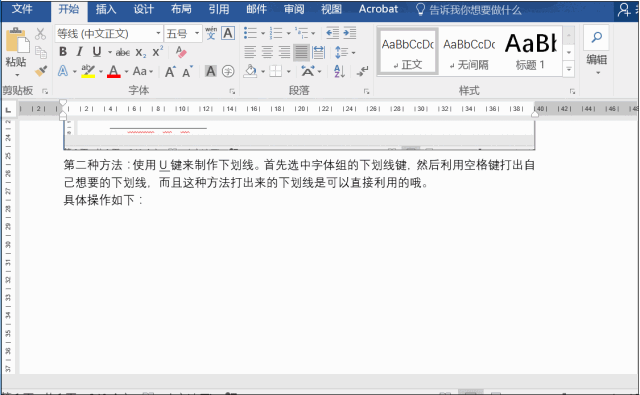This screenshot has height=395, width=640.
Task: Apply the 正文 style
Action: tap(408, 51)
